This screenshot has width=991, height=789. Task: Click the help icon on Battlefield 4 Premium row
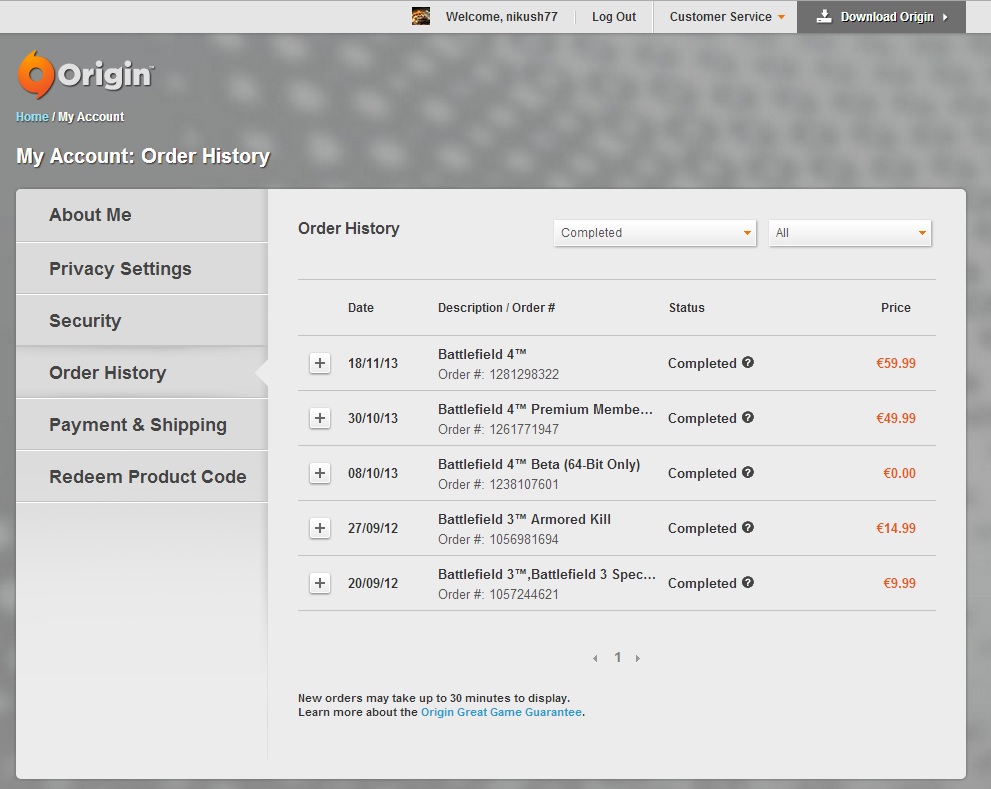(748, 417)
